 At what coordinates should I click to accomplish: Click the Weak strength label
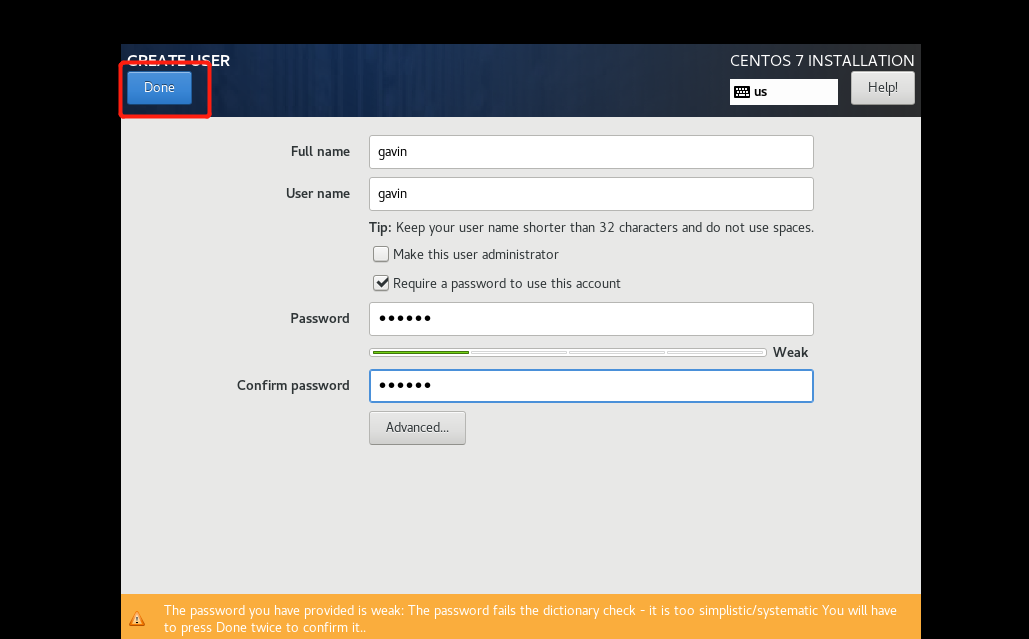790,353
